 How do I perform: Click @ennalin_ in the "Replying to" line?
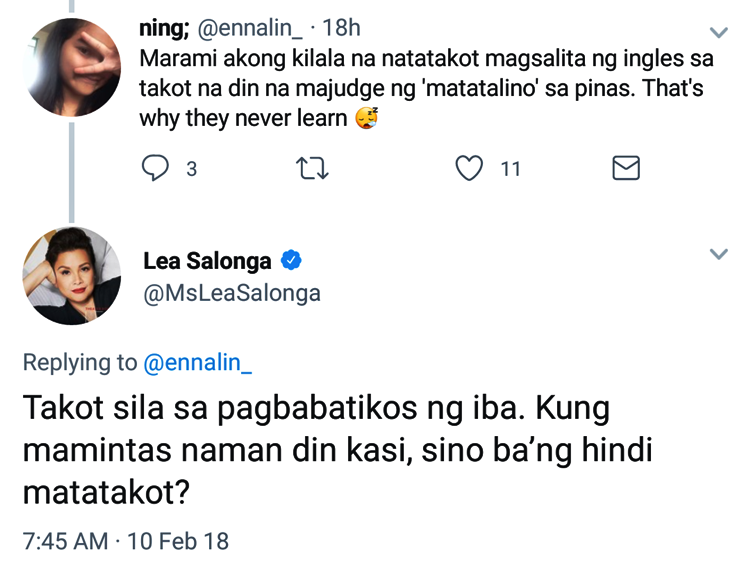[x=198, y=363]
